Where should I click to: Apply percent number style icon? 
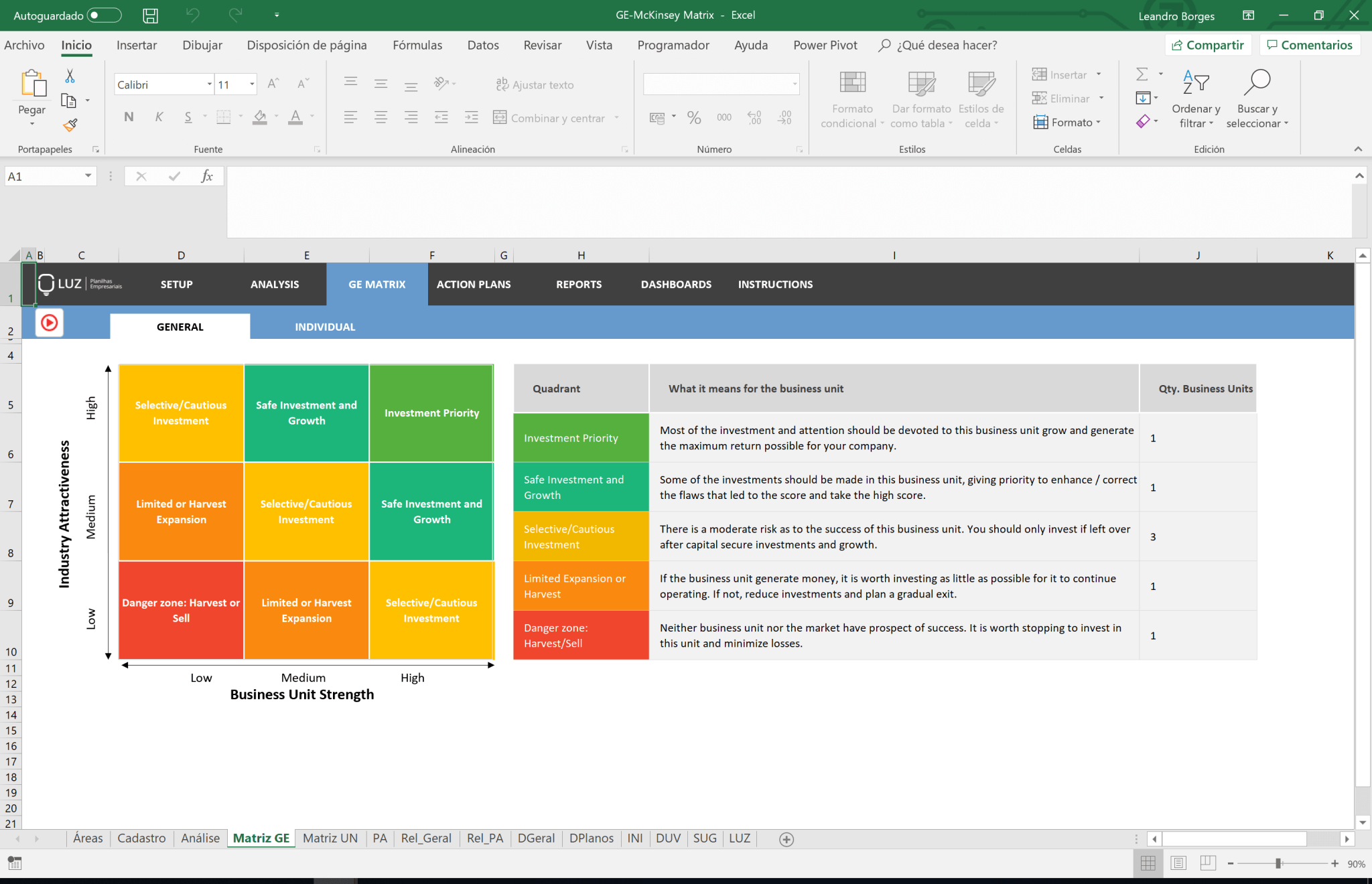tap(694, 118)
